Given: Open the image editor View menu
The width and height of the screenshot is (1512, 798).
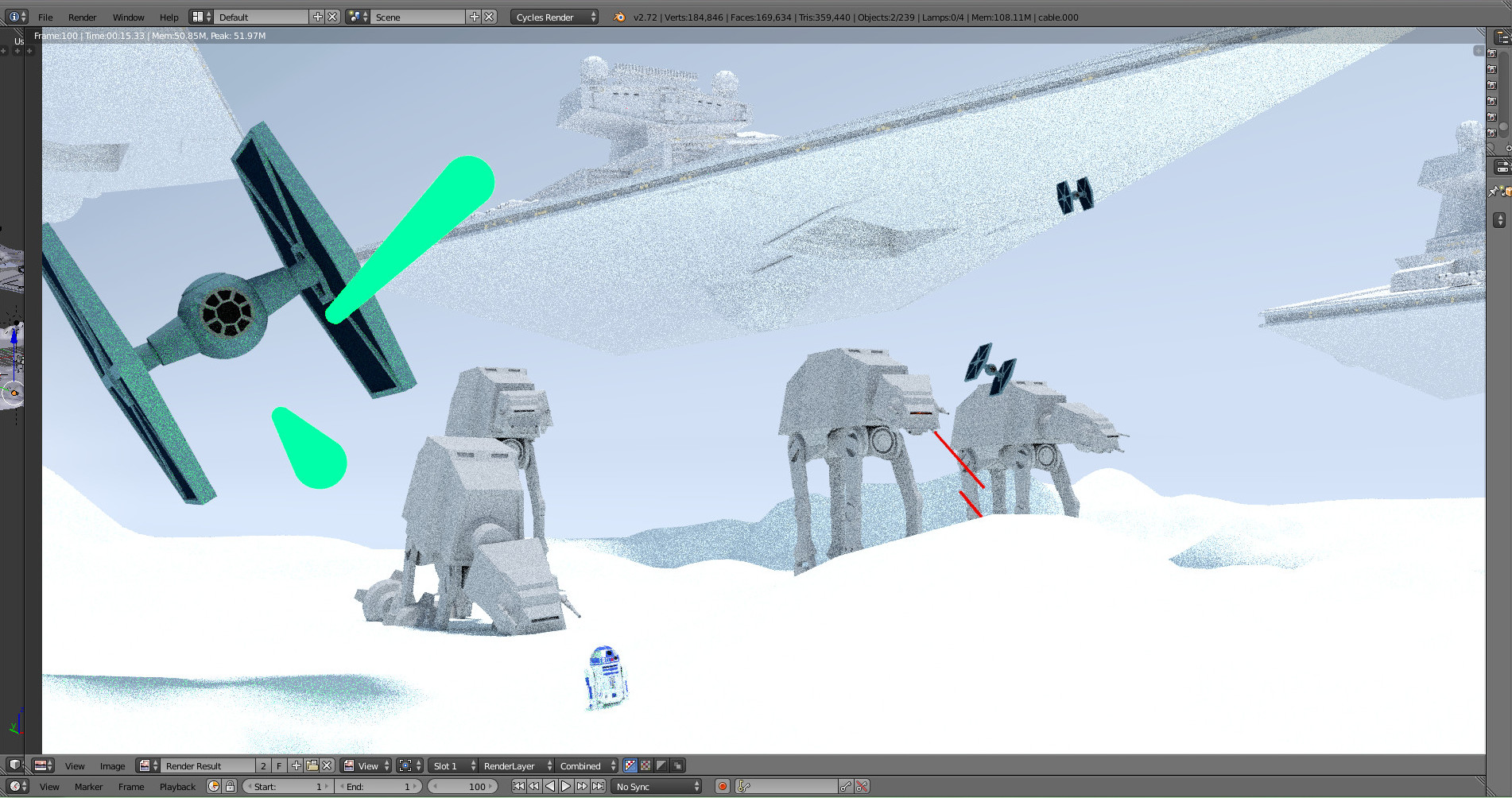Looking at the screenshot, I should [x=75, y=765].
